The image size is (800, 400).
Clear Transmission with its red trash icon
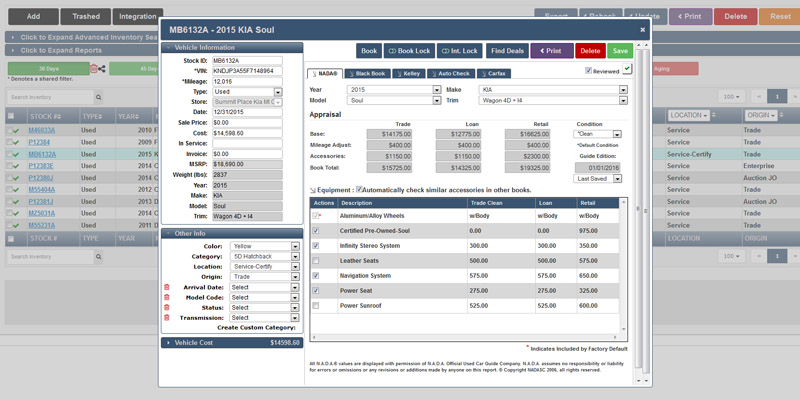(166, 317)
